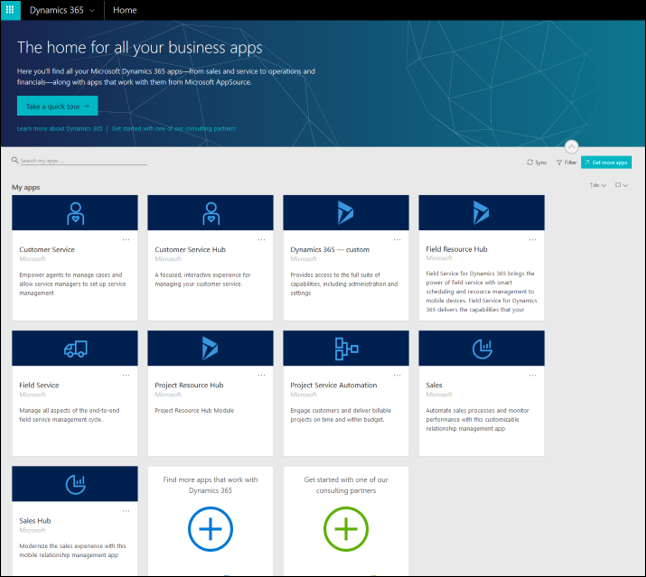
Task: Click the Get more apps button
Action: point(606,162)
